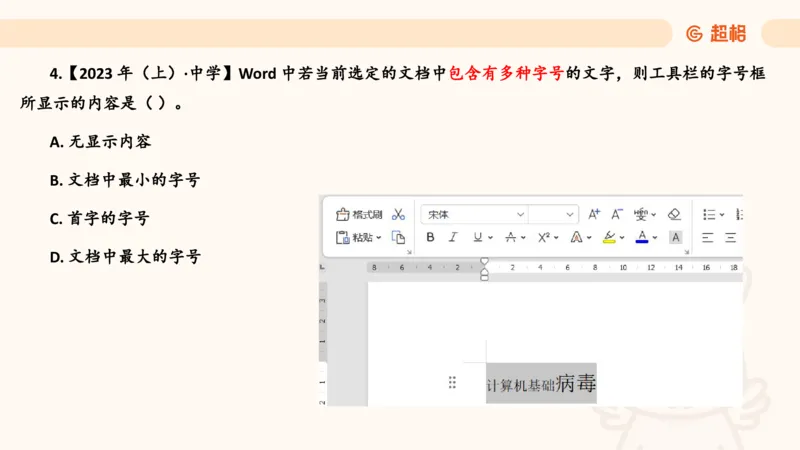Click the first line indent ruler marker
Viewport: 800px width, 450px height.
484,261
